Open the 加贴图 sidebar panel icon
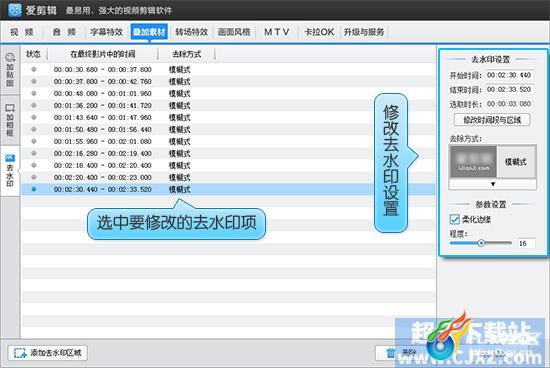This screenshot has width=550, height=368. [x=10, y=57]
